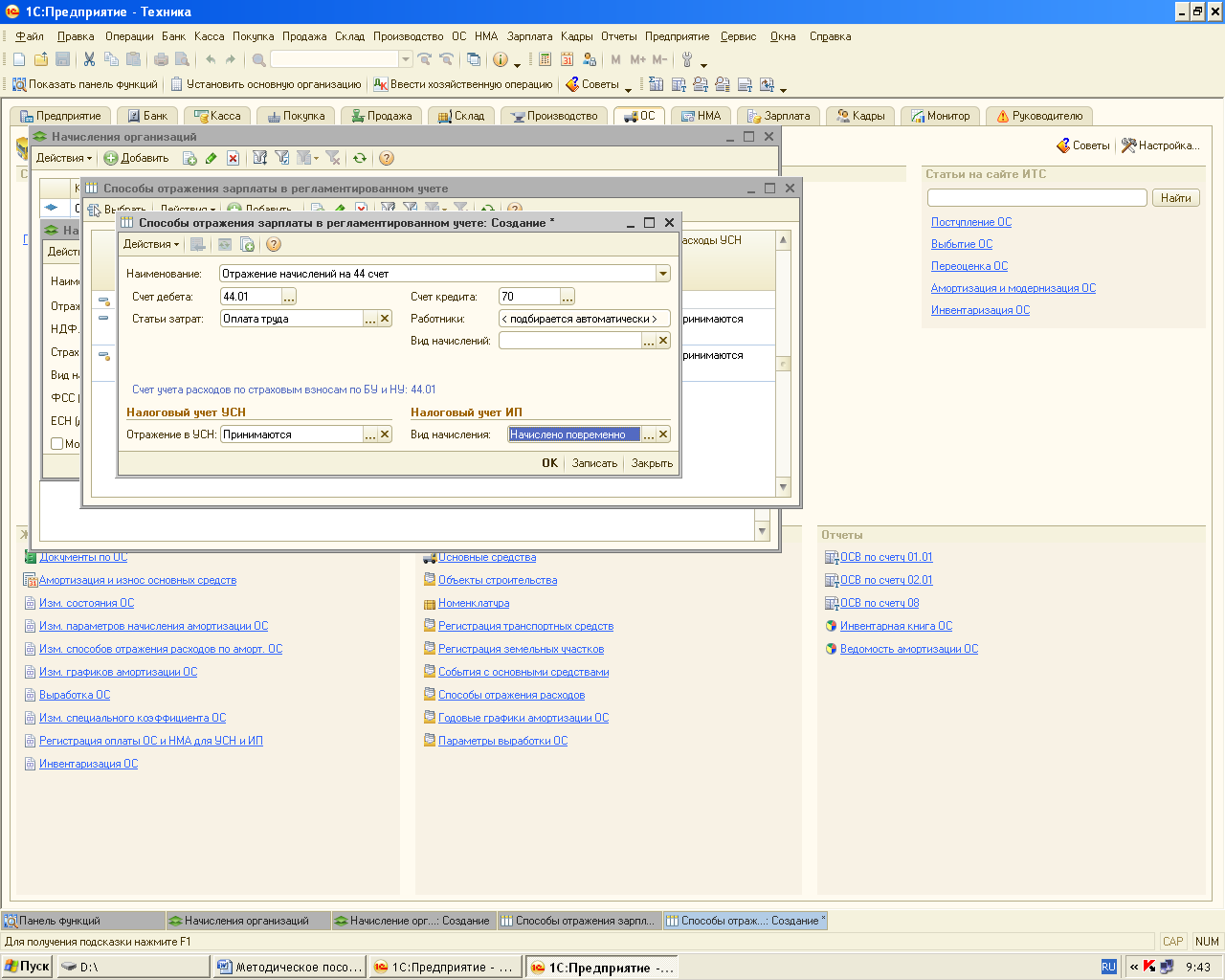
Task: Toggle the checkbox beside 'Мо' in background form
Action: click(x=56, y=444)
